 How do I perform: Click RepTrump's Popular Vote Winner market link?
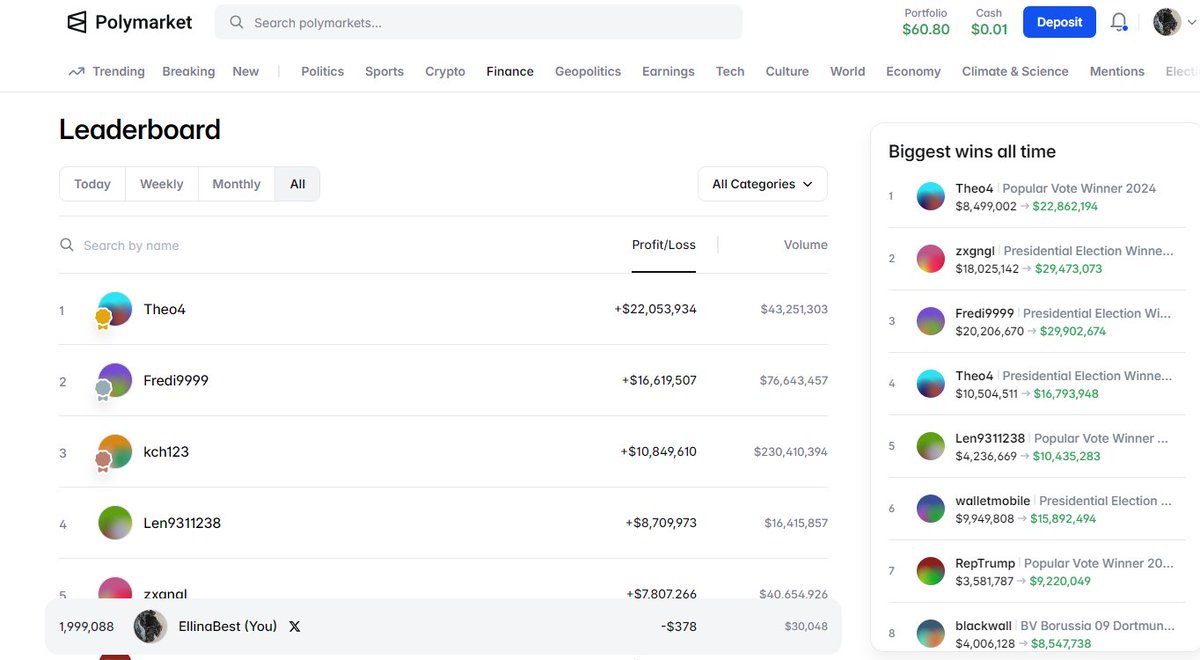pyautogui.click(x=1099, y=563)
